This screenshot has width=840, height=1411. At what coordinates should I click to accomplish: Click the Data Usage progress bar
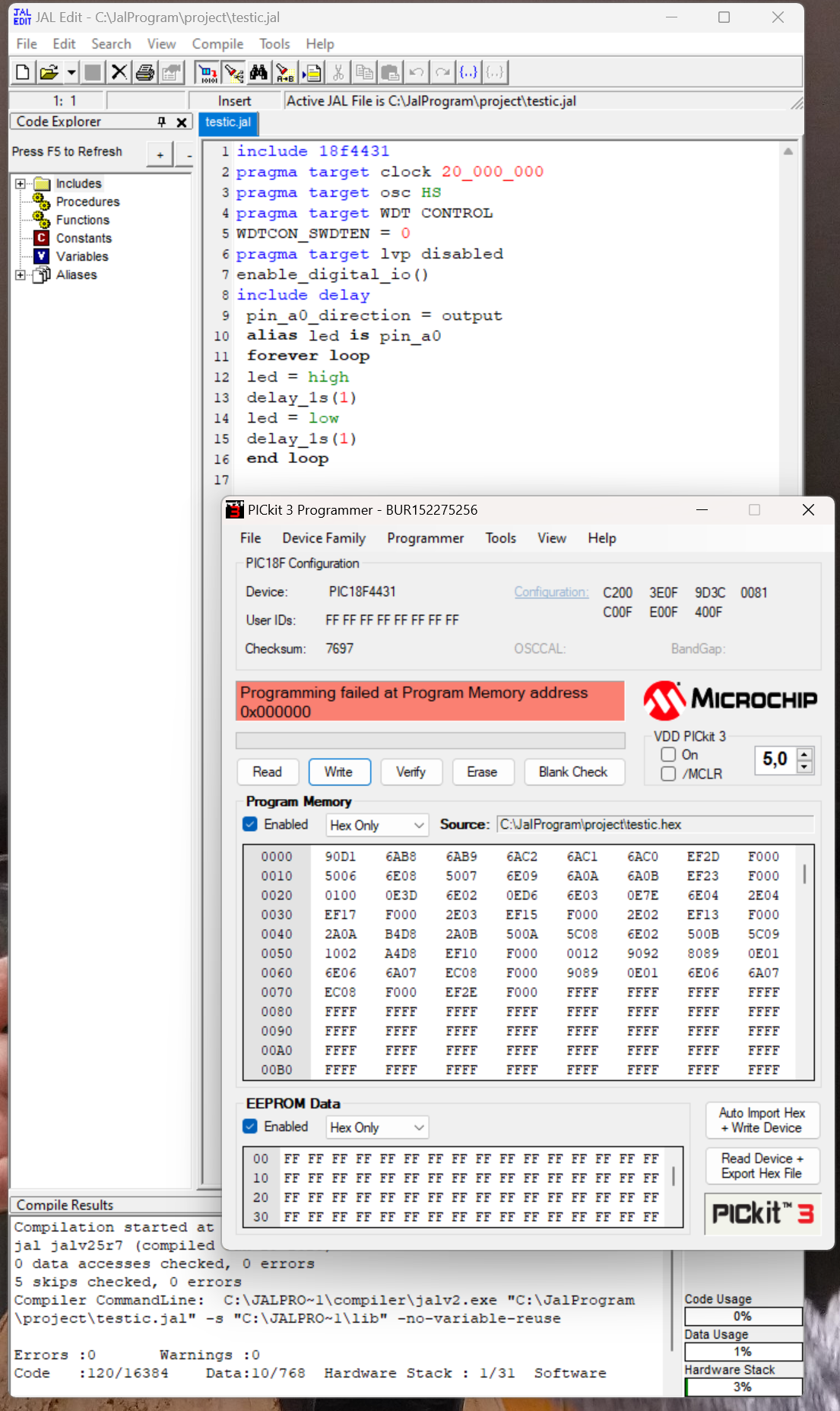tap(743, 1352)
